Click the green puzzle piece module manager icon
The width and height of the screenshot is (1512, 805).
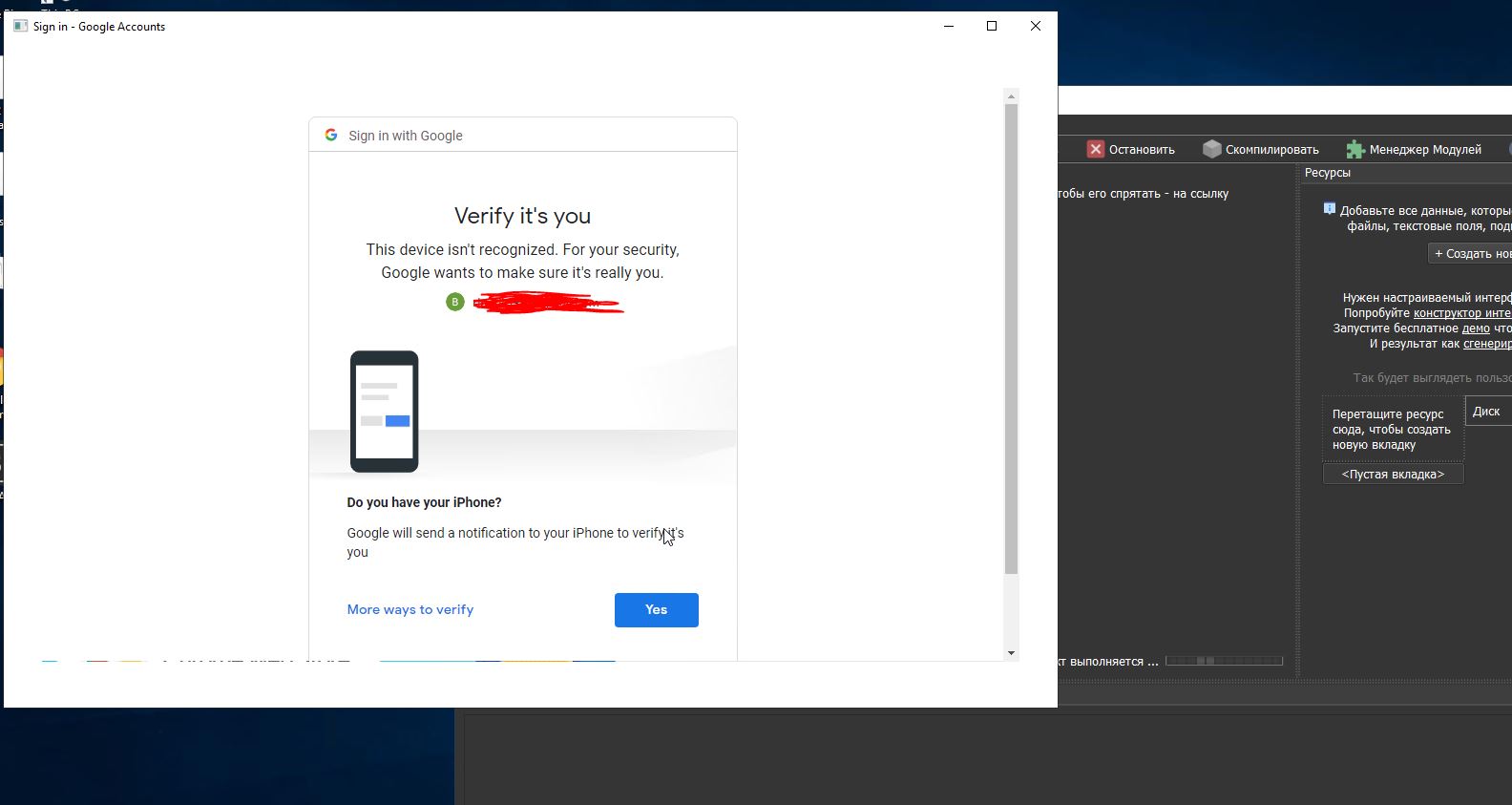(1355, 149)
